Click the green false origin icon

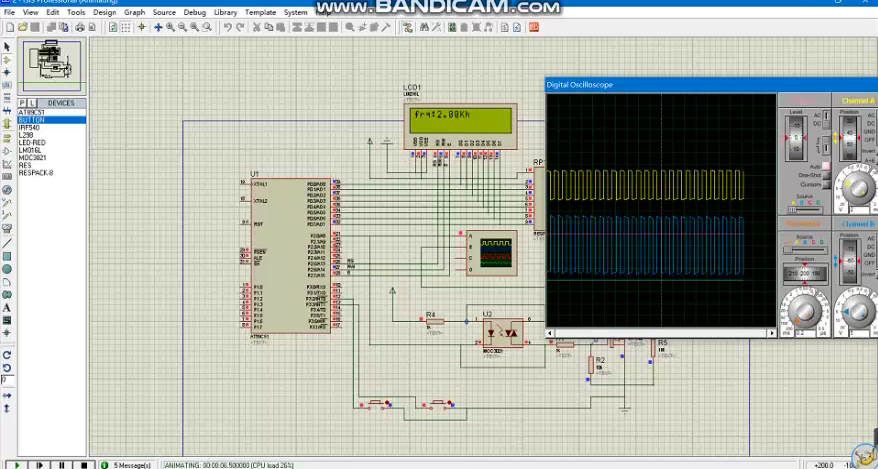click(x=142, y=27)
